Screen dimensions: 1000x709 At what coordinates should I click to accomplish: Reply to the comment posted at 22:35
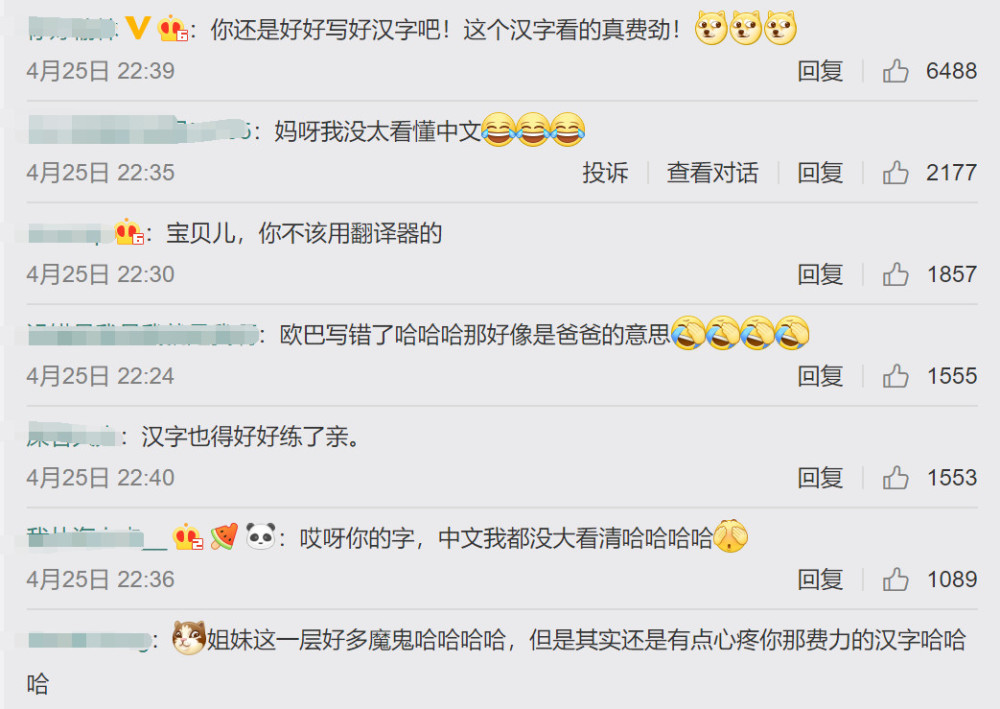820,172
